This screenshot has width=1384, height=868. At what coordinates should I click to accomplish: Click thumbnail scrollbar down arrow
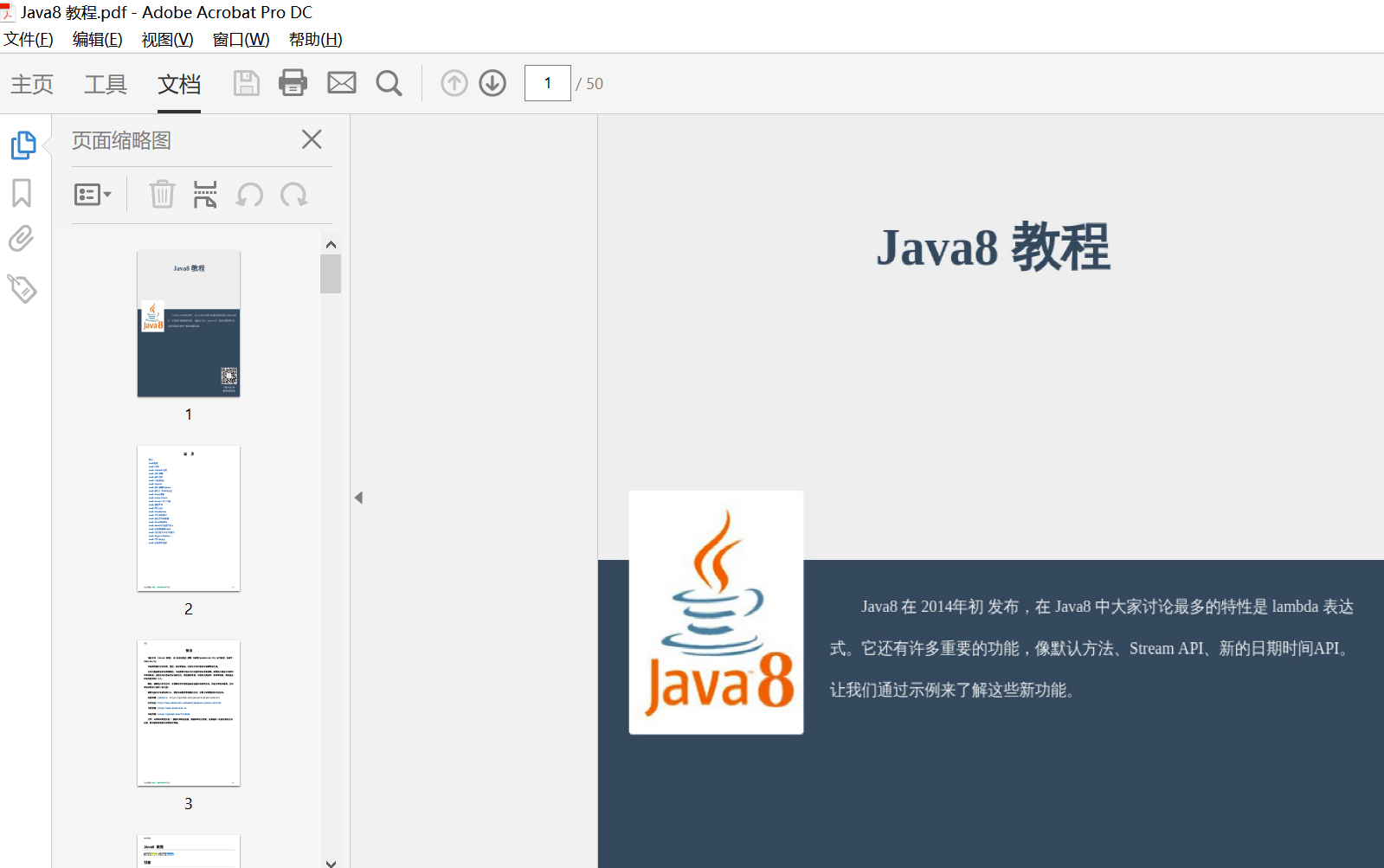[x=331, y=862]
